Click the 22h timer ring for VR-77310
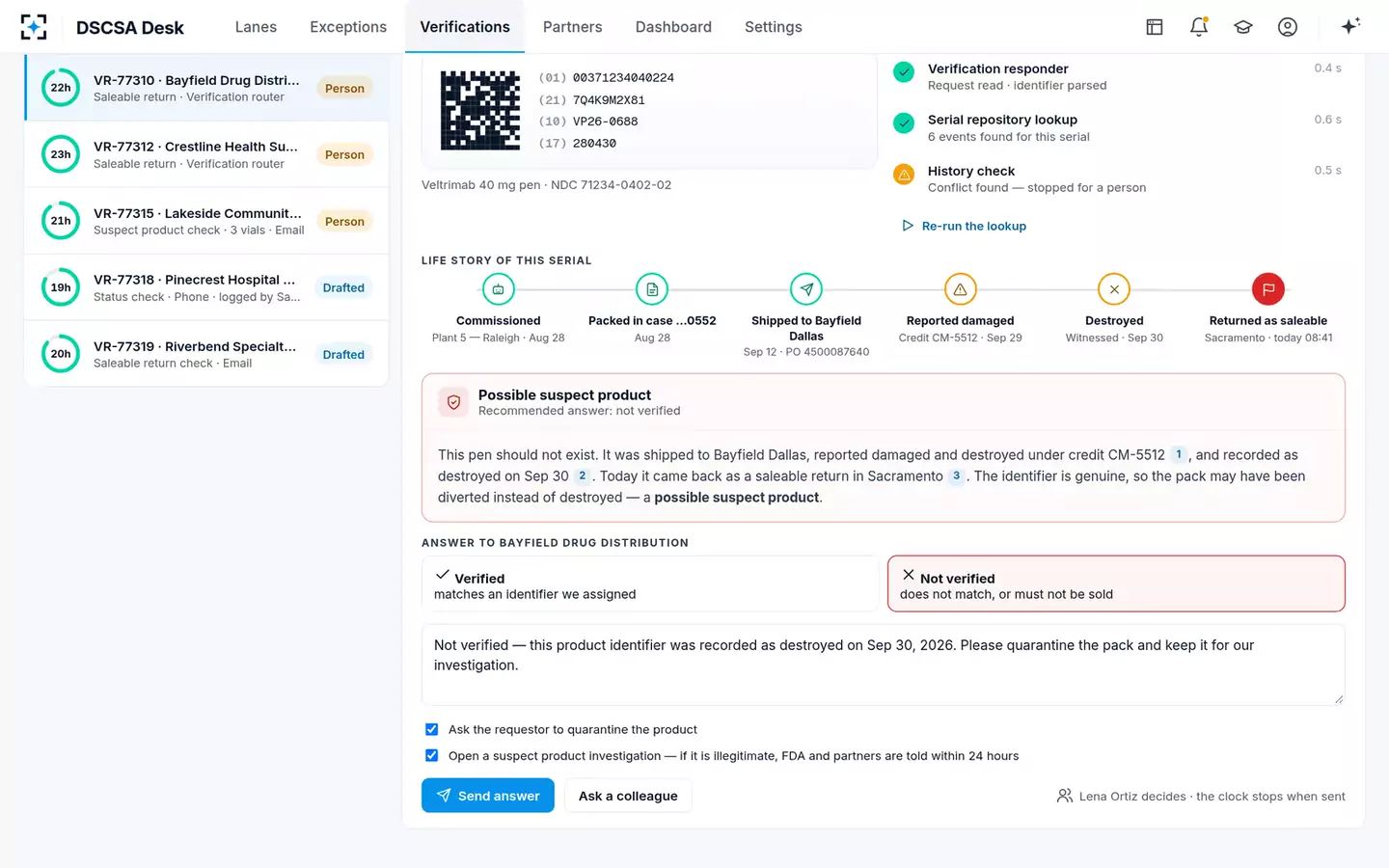Viewport: 1389px width, 868px height. tap(61, 88)
